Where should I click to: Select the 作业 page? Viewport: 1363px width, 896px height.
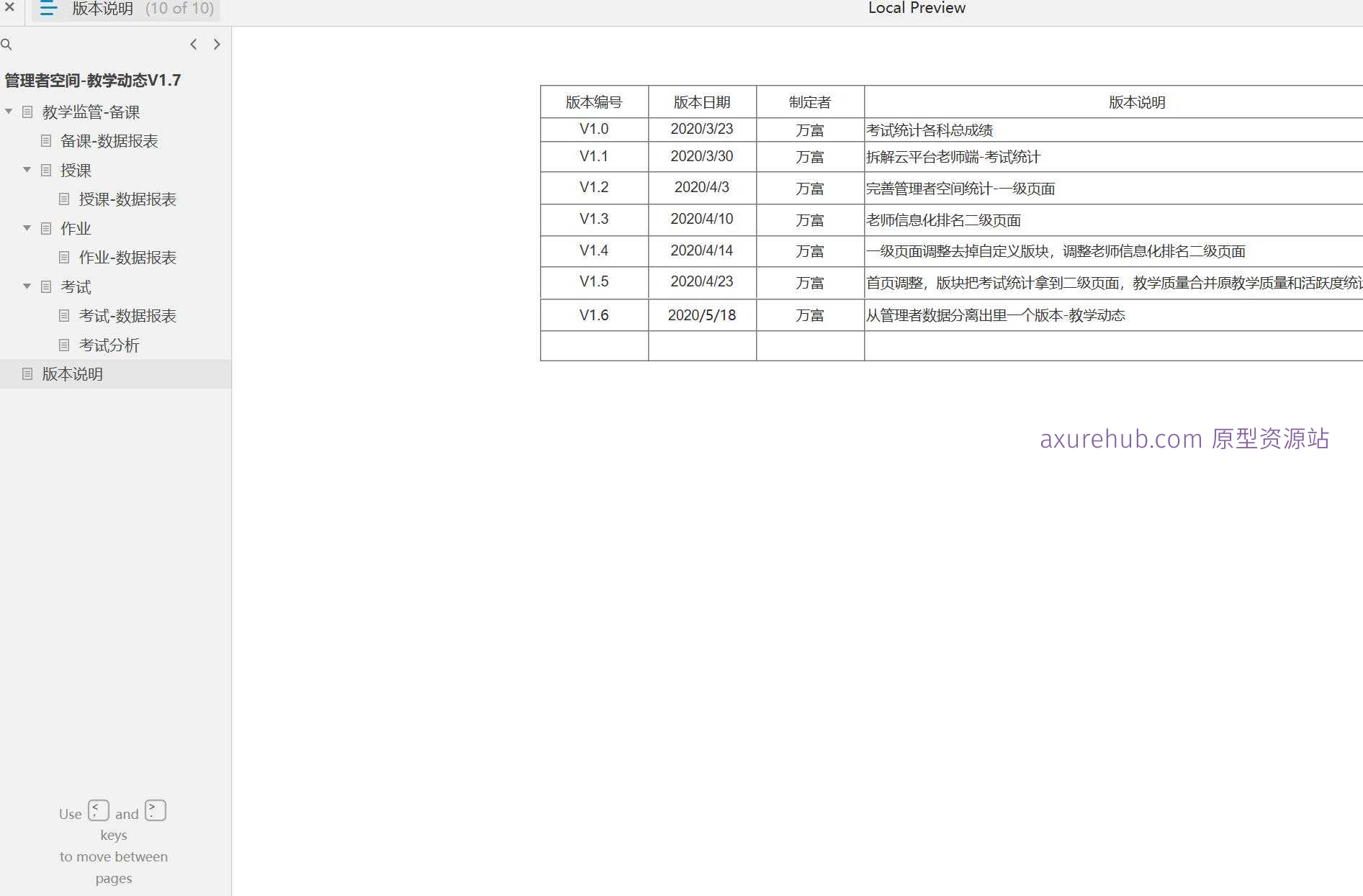76,229
